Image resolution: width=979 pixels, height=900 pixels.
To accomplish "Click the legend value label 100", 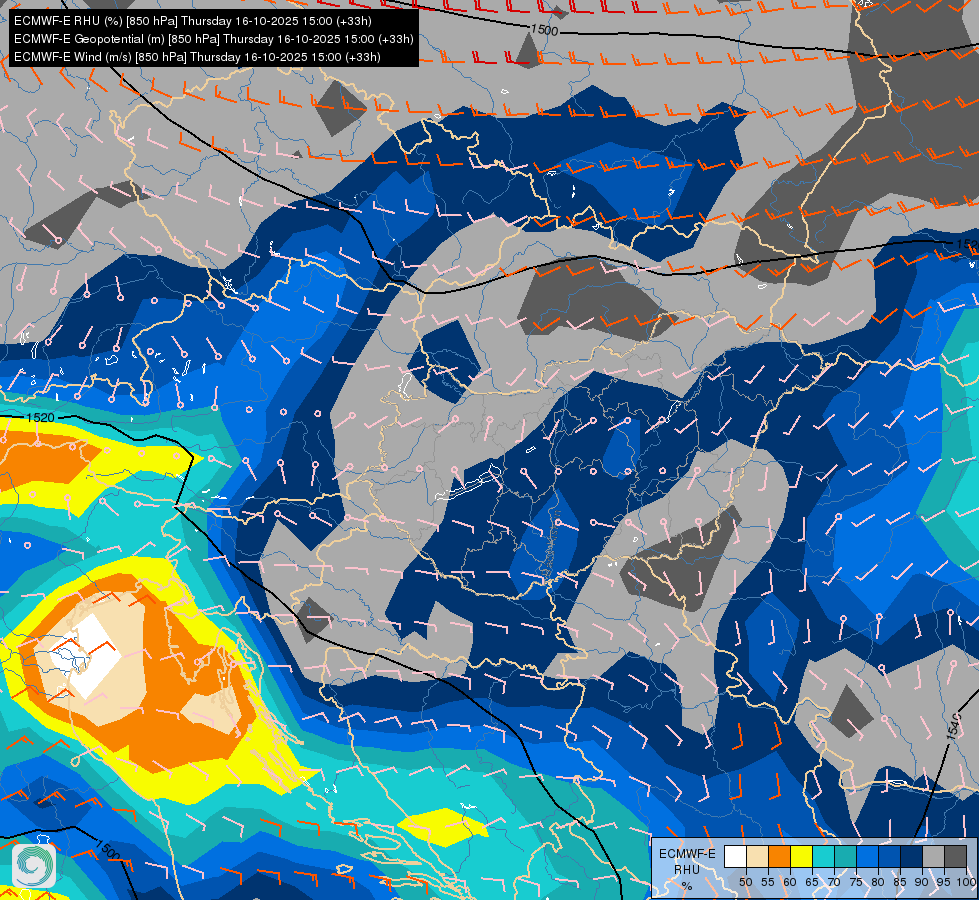I will click(966, 882).
